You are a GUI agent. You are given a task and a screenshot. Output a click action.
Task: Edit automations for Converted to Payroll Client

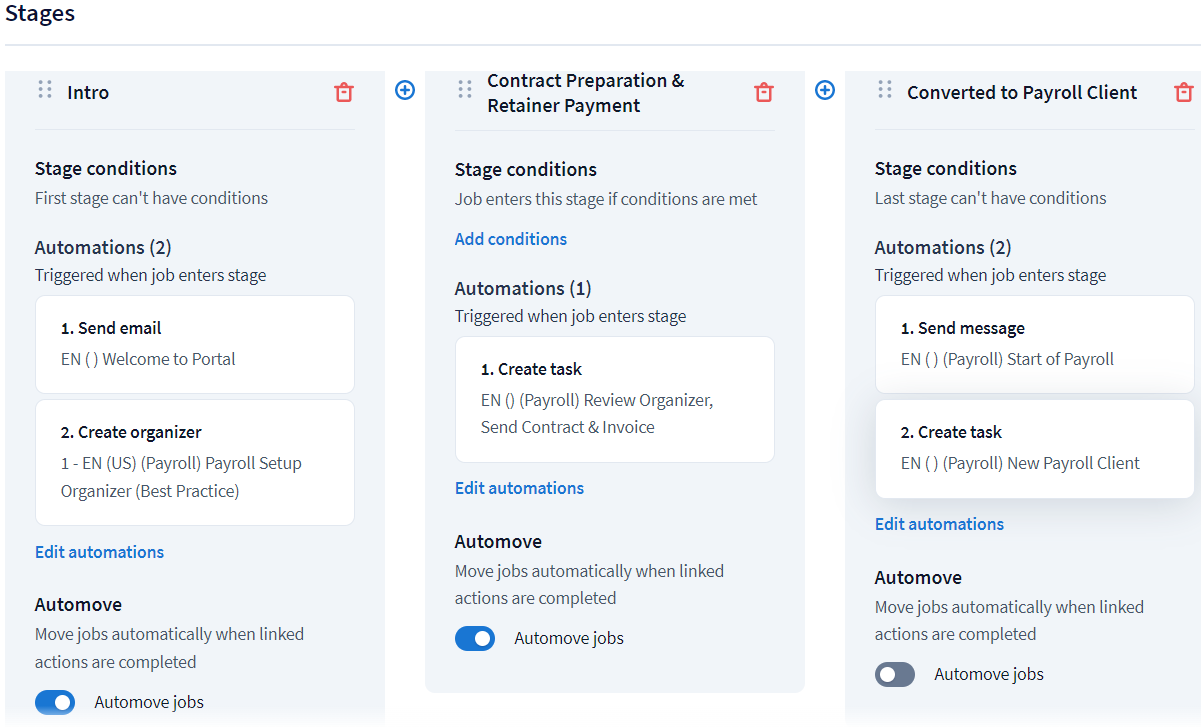(939, 524)
